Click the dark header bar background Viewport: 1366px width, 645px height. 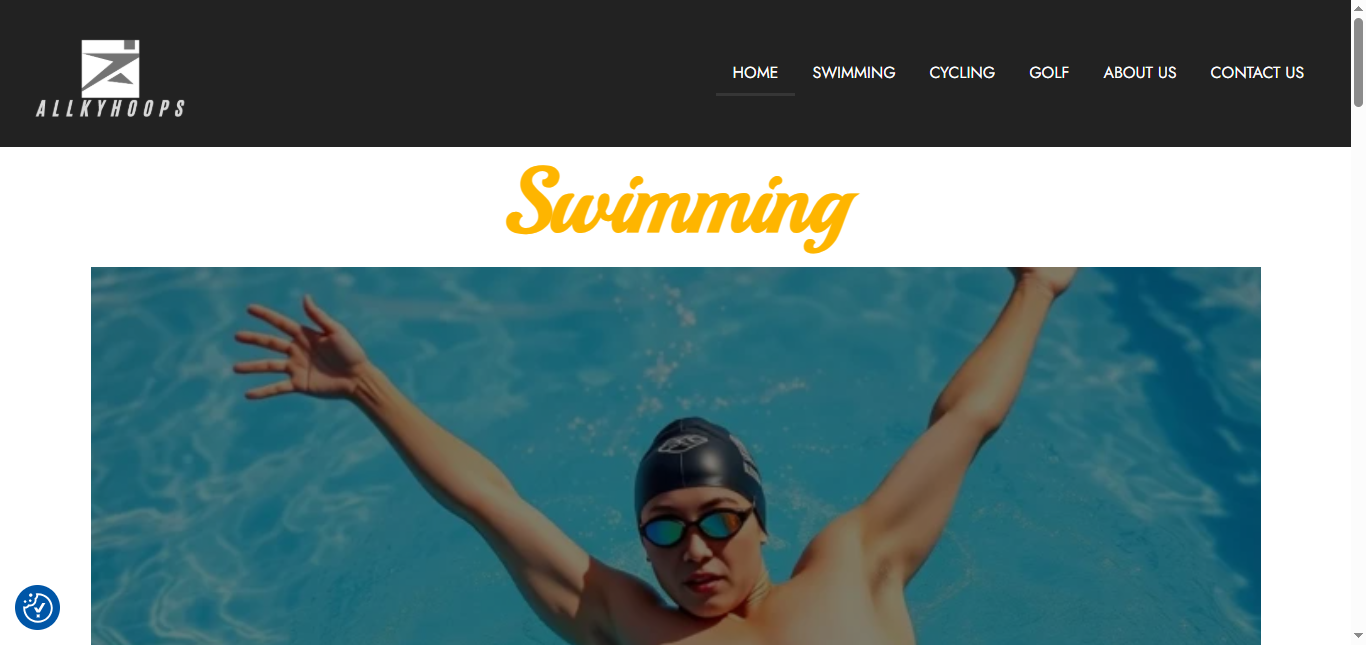(450, 73)
